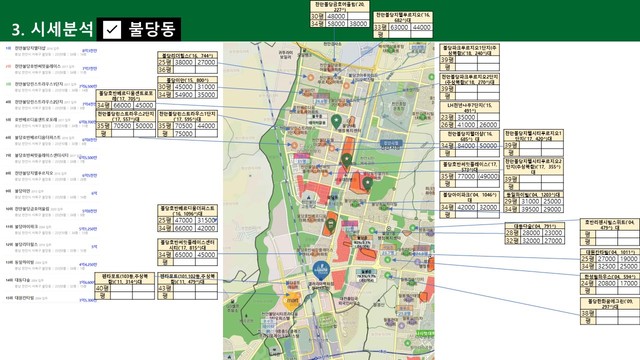640x360 pixels.
Task: Toggle the checkbox beside 불당동 title
Action: point(111,29)
